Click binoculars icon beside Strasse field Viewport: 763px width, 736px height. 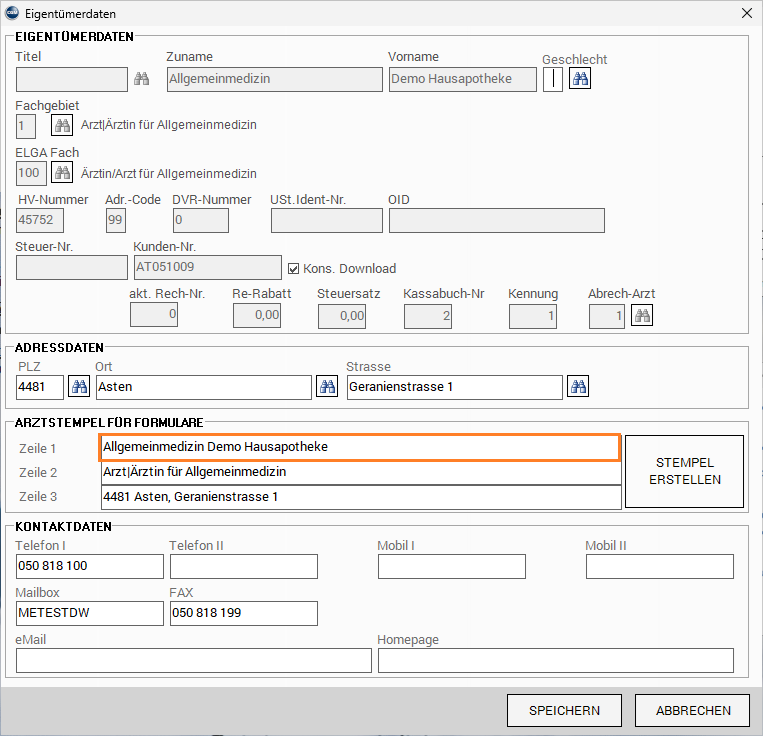pyautogui.click(x=578, y=387)
